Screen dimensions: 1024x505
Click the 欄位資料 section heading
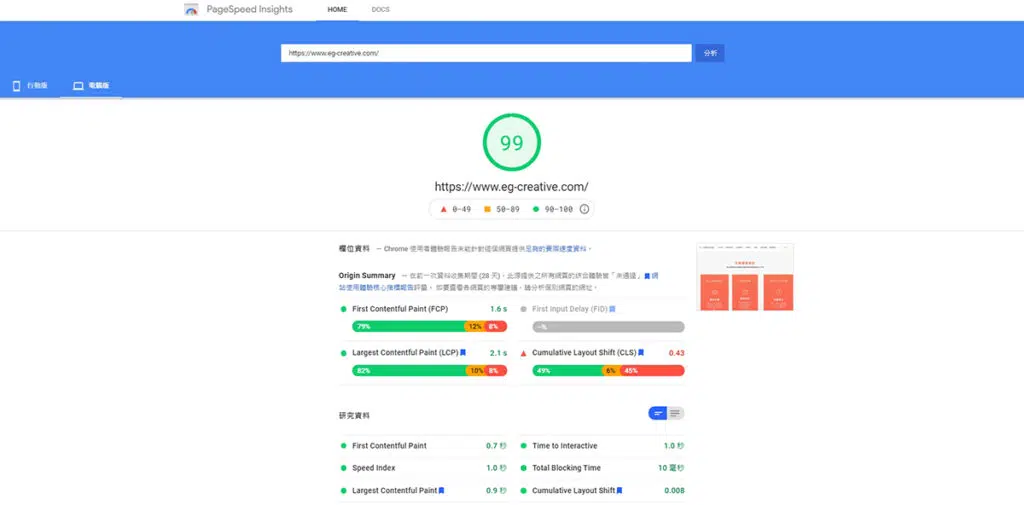354,249
